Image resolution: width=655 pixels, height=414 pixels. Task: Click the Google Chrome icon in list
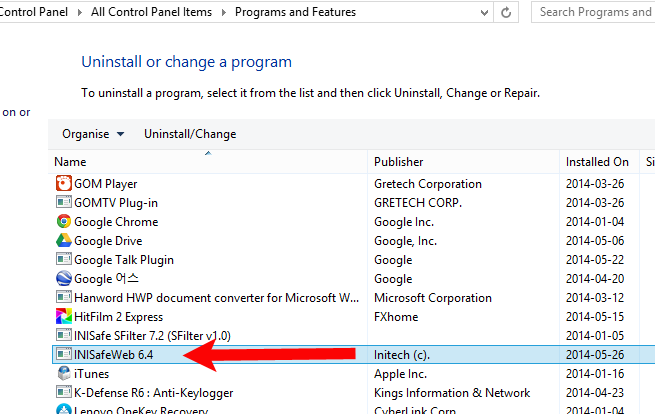click(63, 221)
